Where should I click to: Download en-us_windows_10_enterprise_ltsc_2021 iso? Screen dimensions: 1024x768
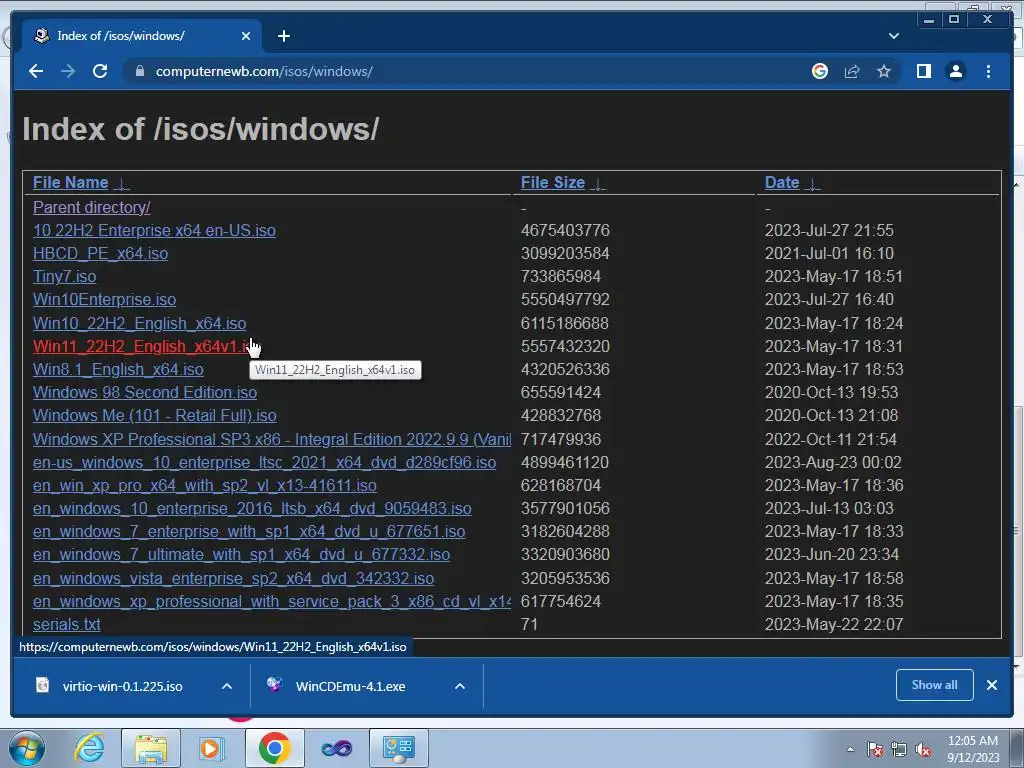pyautogui.click(x=264, y=462)
